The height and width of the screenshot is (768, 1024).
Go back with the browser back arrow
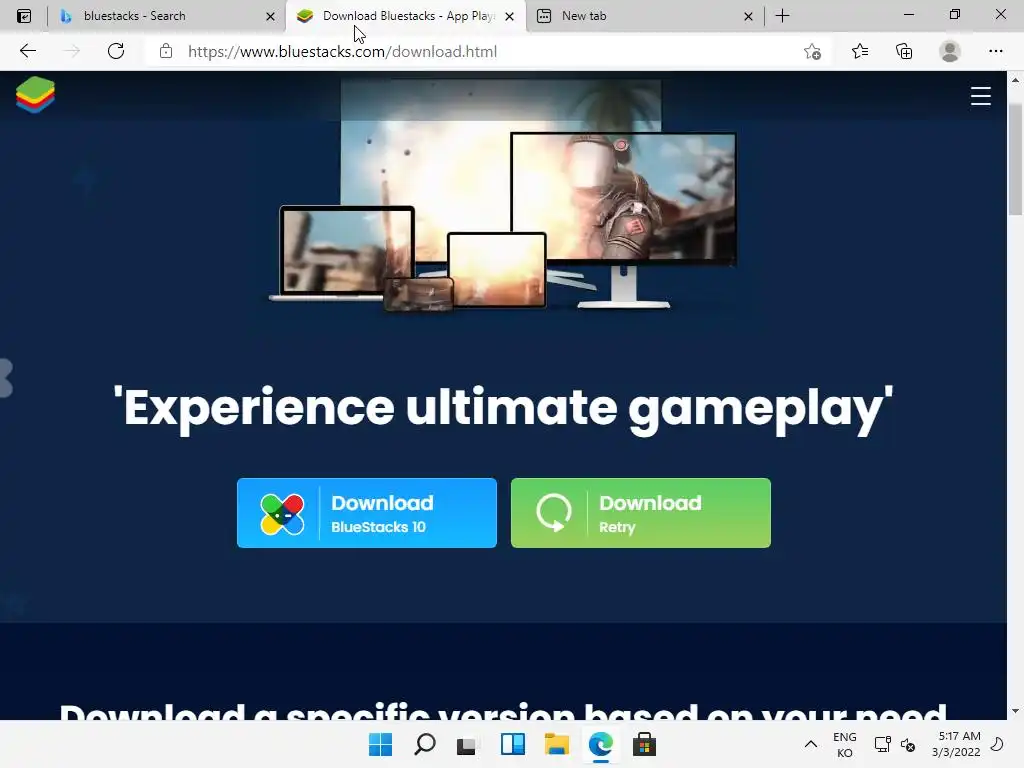coord(27,51)
